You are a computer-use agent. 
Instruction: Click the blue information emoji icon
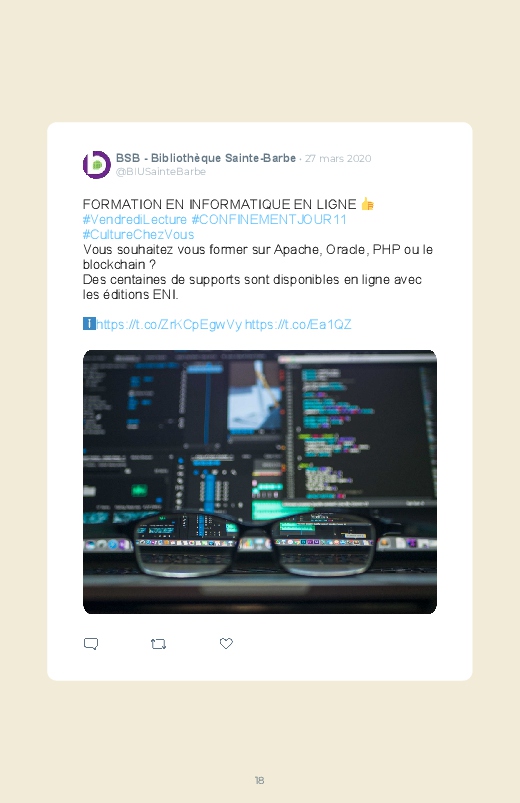[89, 324]
